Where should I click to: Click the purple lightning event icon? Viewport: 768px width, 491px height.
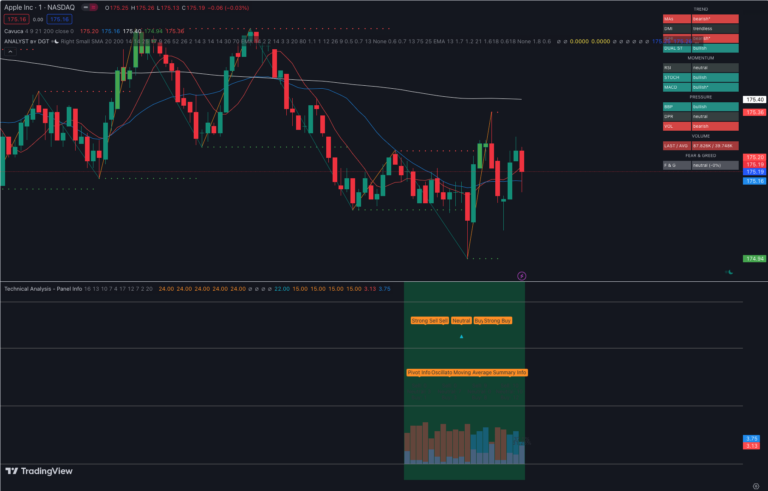pos(521,273)
